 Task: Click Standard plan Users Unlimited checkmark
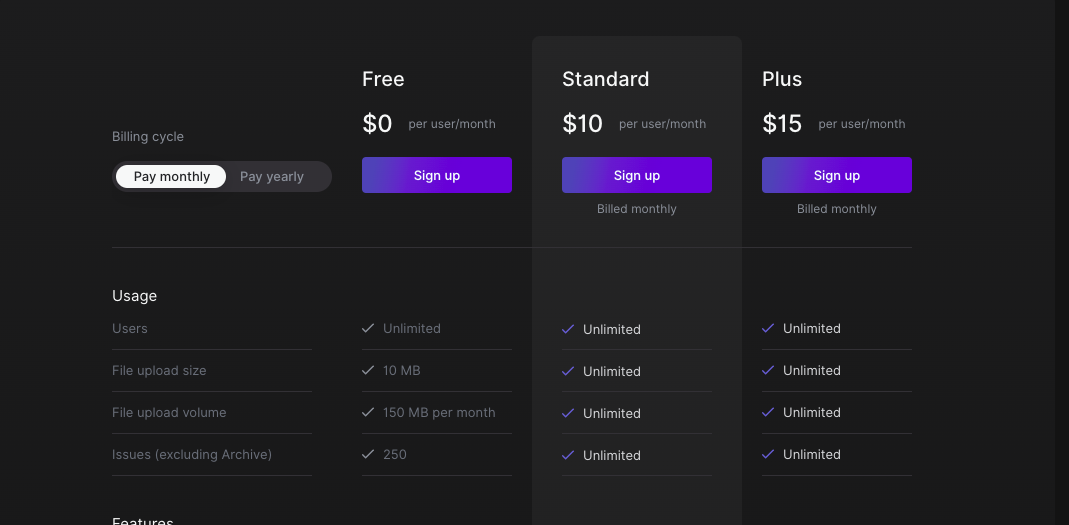[568, 329]
